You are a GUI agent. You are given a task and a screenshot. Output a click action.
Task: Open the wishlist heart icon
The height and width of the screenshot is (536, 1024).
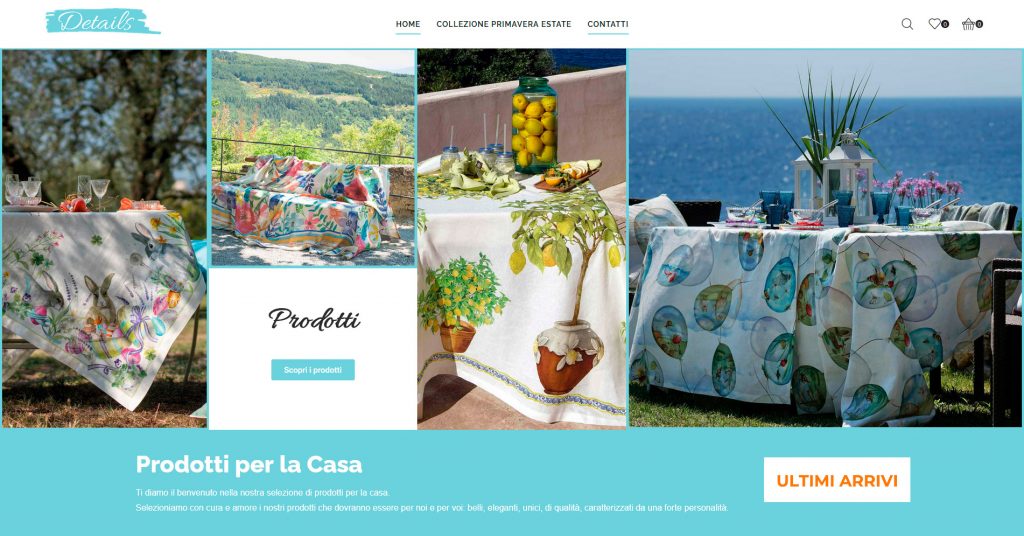click(935, 24)
